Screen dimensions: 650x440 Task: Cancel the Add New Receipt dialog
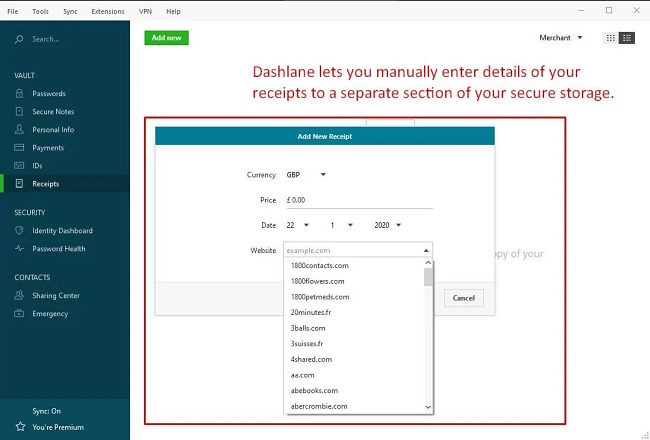(463, 298)
